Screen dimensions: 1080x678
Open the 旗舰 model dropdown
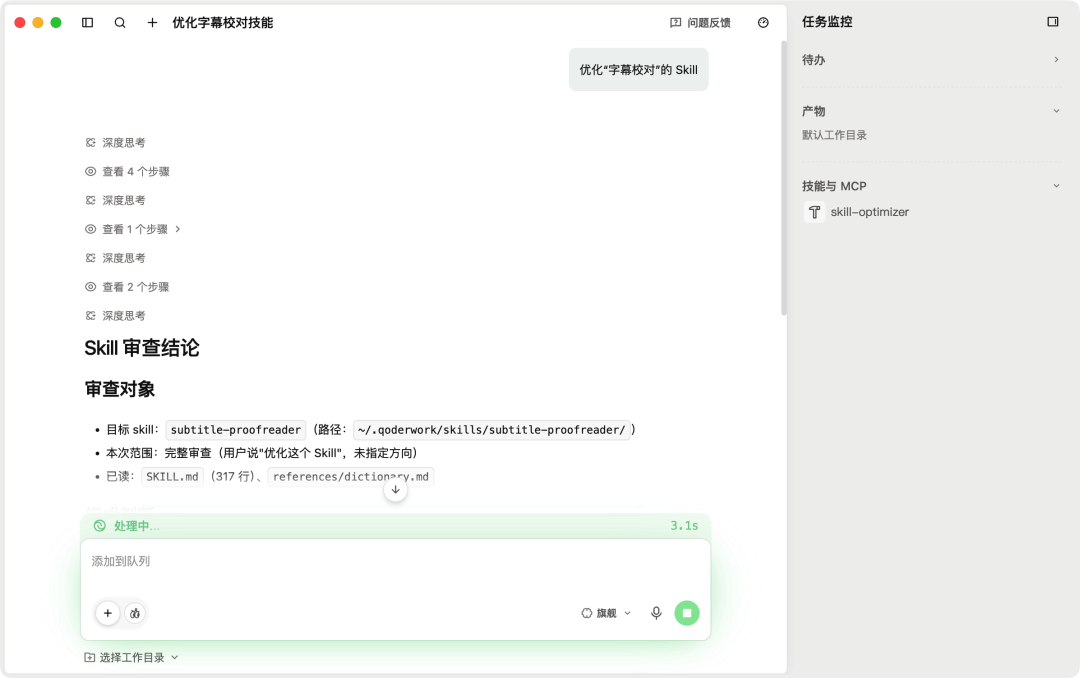click(x=606, y=613)
